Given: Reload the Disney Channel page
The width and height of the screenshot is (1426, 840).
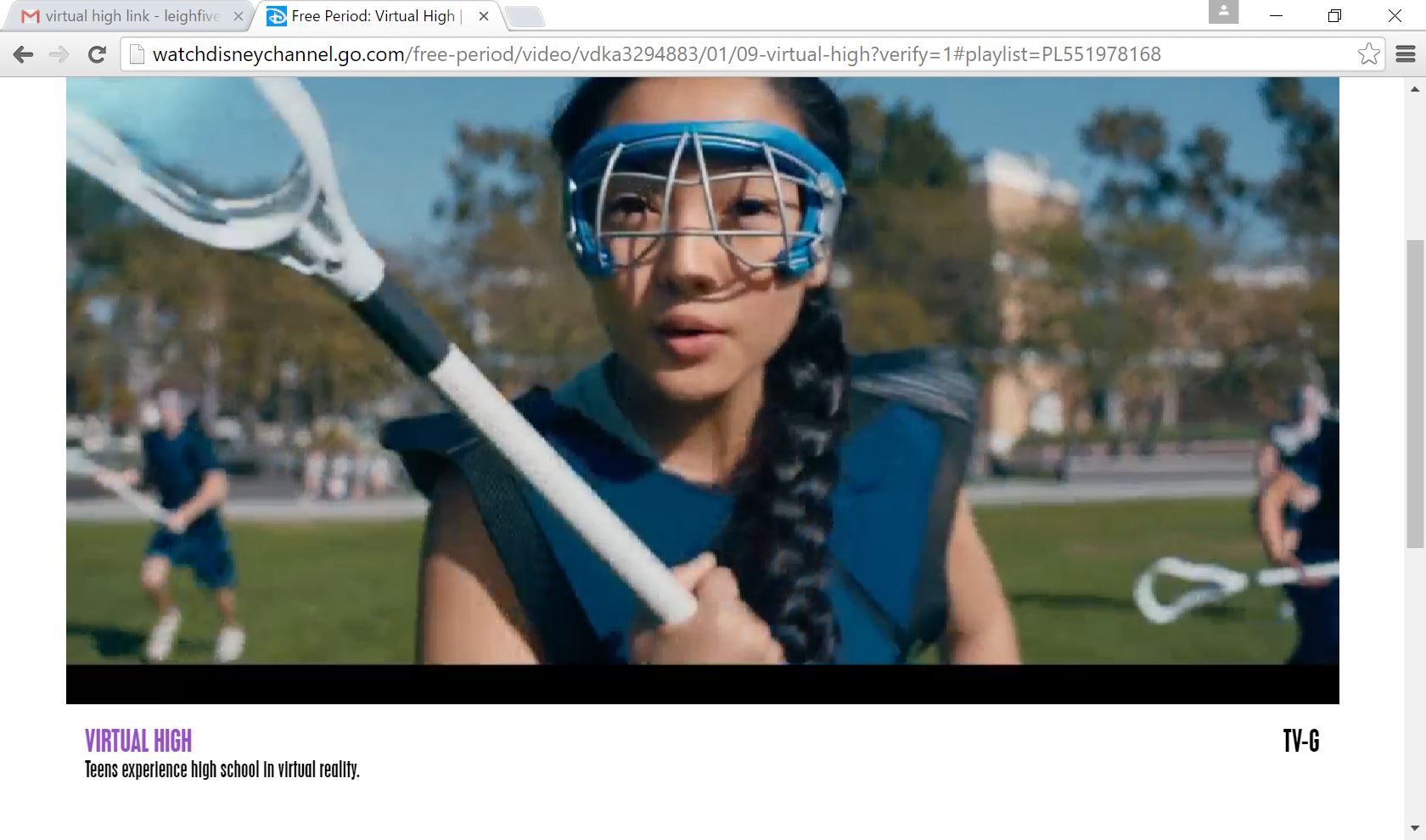Looking at the screenshot, I should [x=97, y=54].
